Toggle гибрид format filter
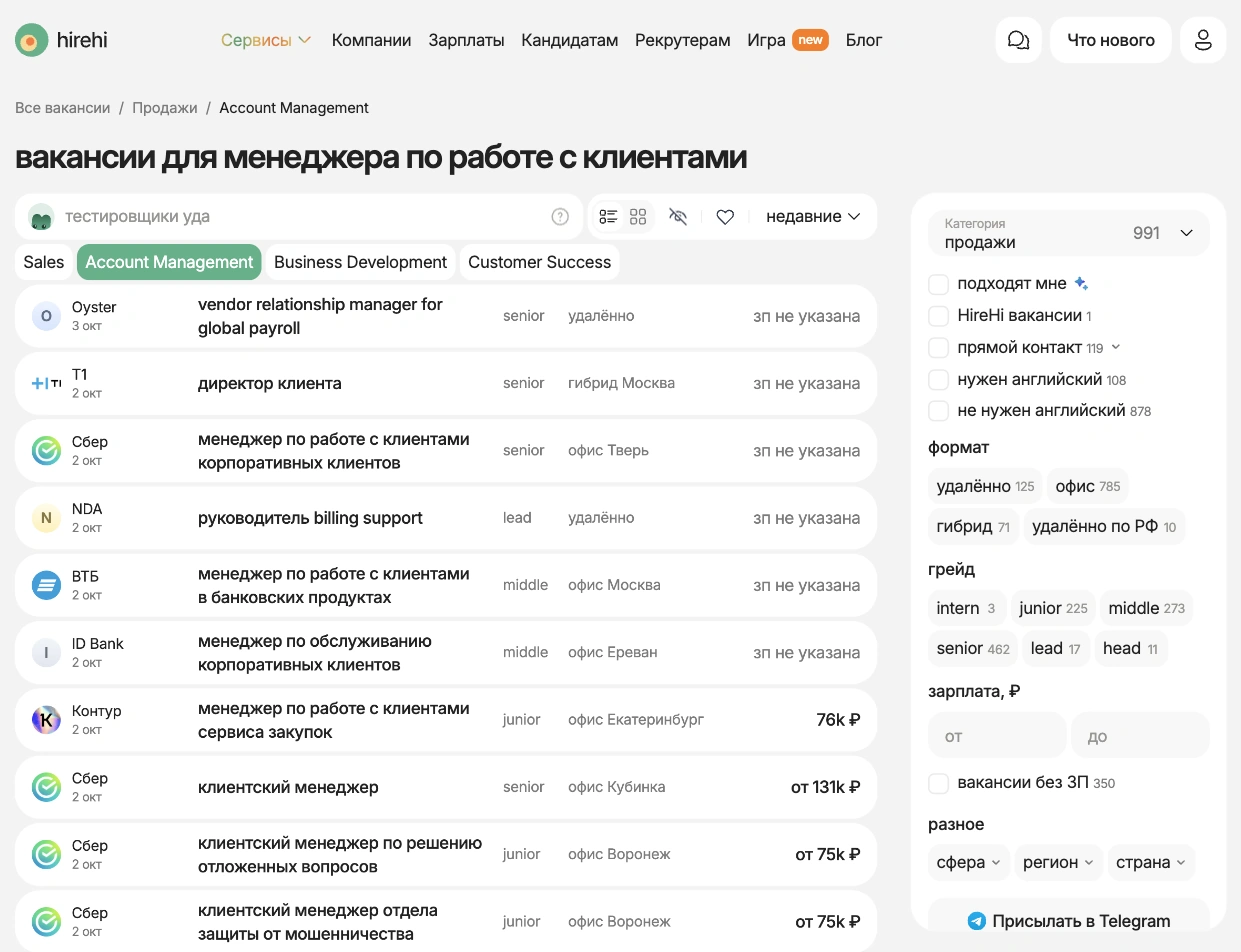 click(x=973, y=526)
